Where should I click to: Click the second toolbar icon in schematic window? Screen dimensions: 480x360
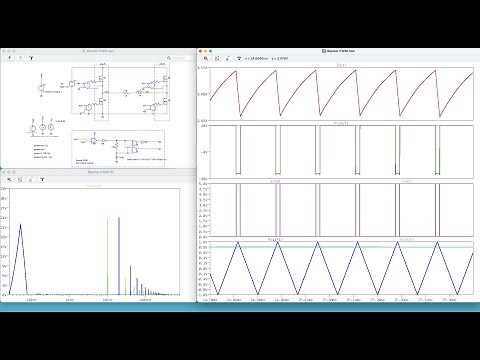20,58
